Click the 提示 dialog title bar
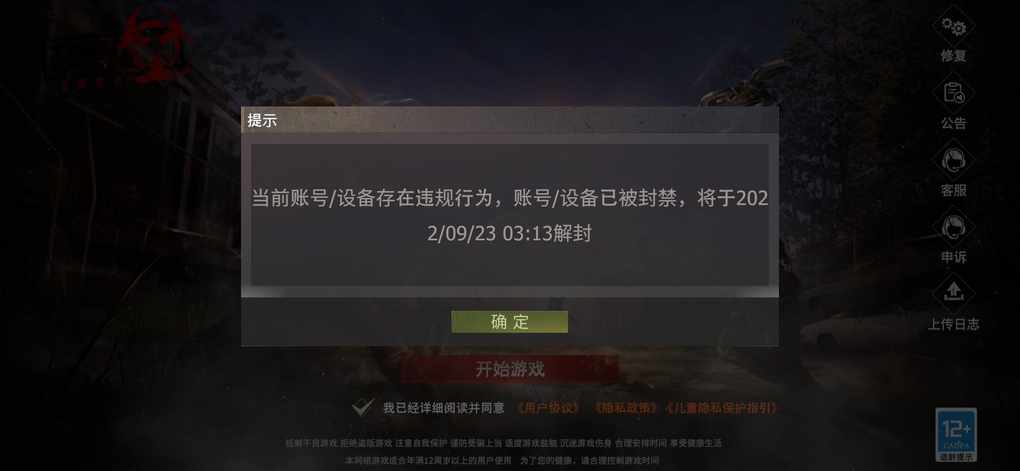The image size is (1020, 471). coord(510,120)
